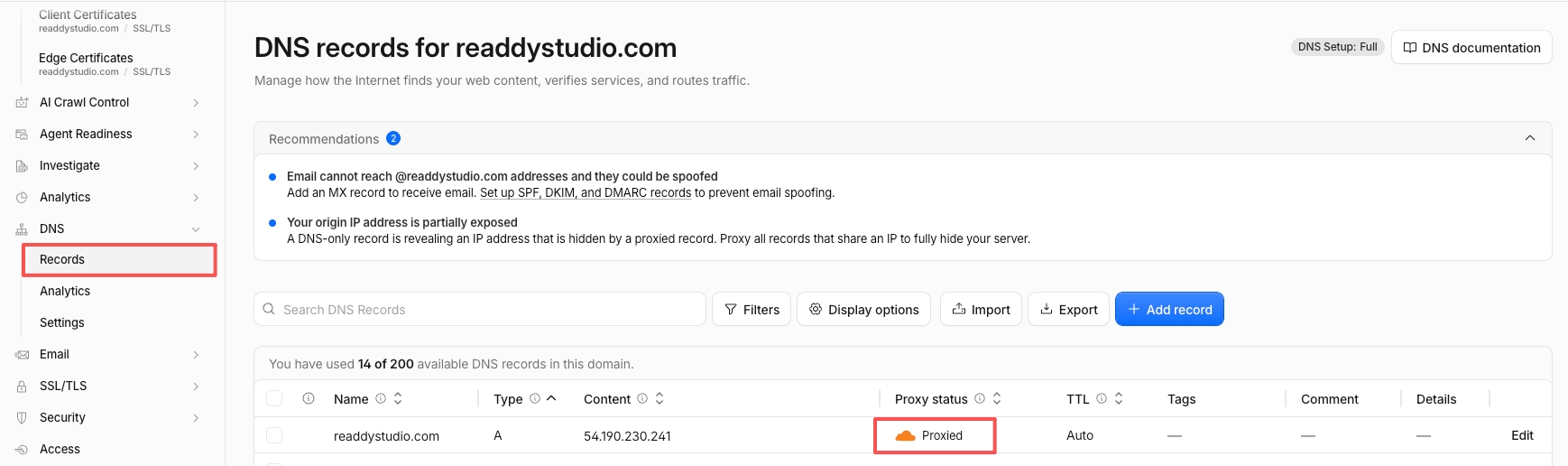Expand the top-level Analytics chevron
This screenshot has height=466, width=1568.
(x=196, y=198)
